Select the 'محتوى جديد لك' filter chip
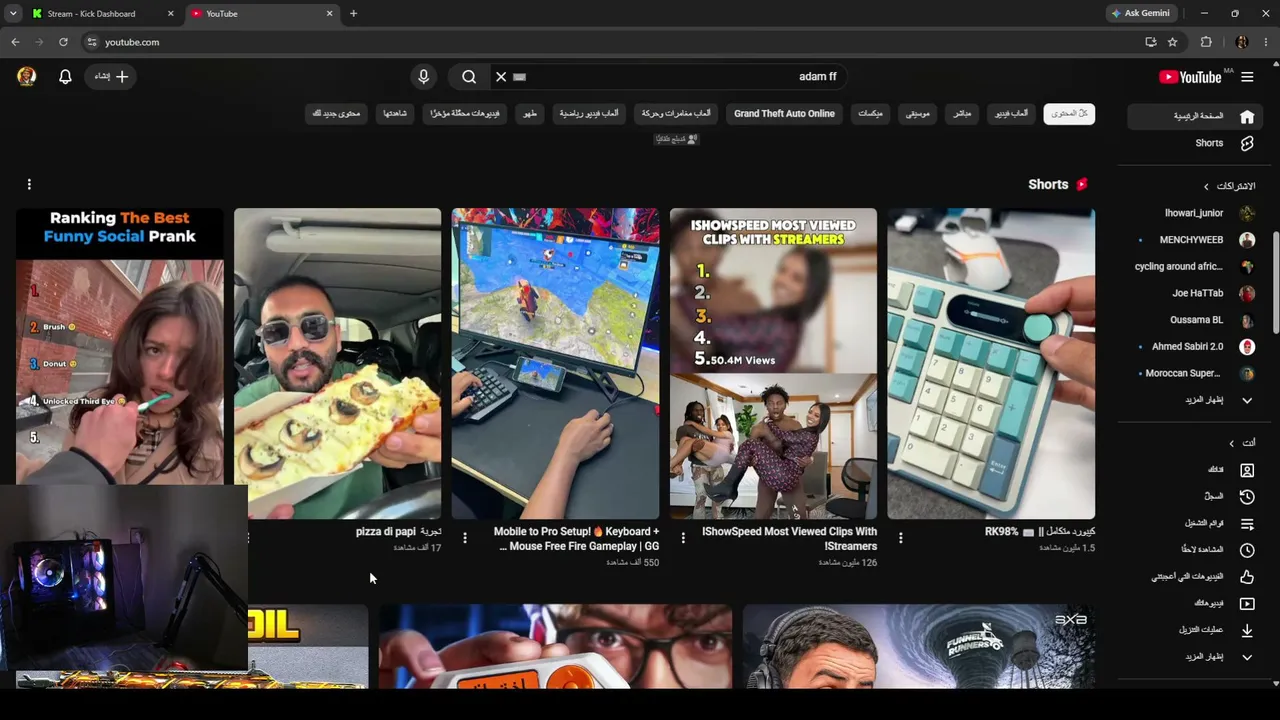The width and height of the screenshot is (1280, 720). click(x=336, y=114)
